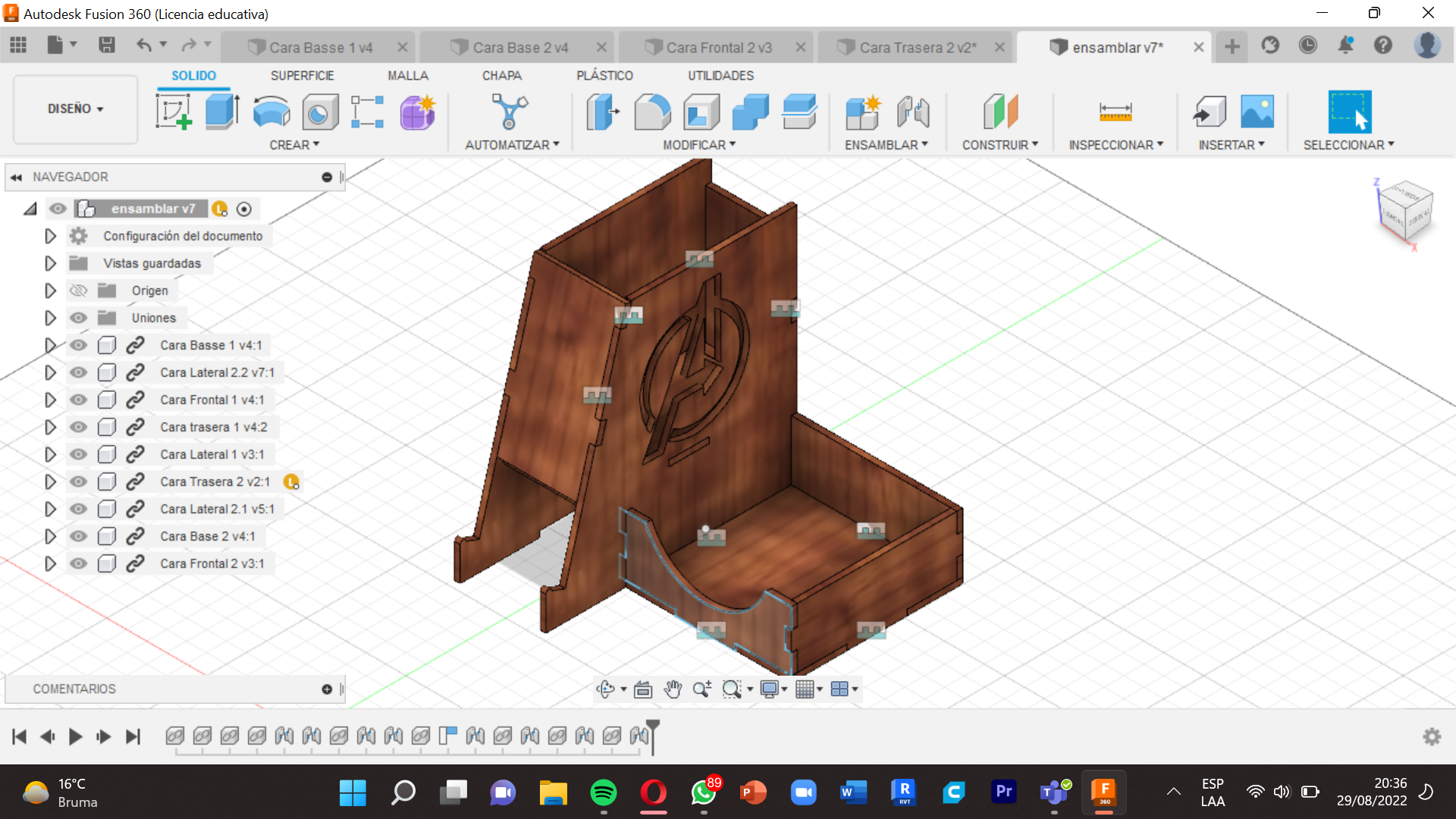Show or hide Cara Trasera 2 v2:1
Image resolution: width=1456 pixels, height=819 pixels.
coord(78,482)
